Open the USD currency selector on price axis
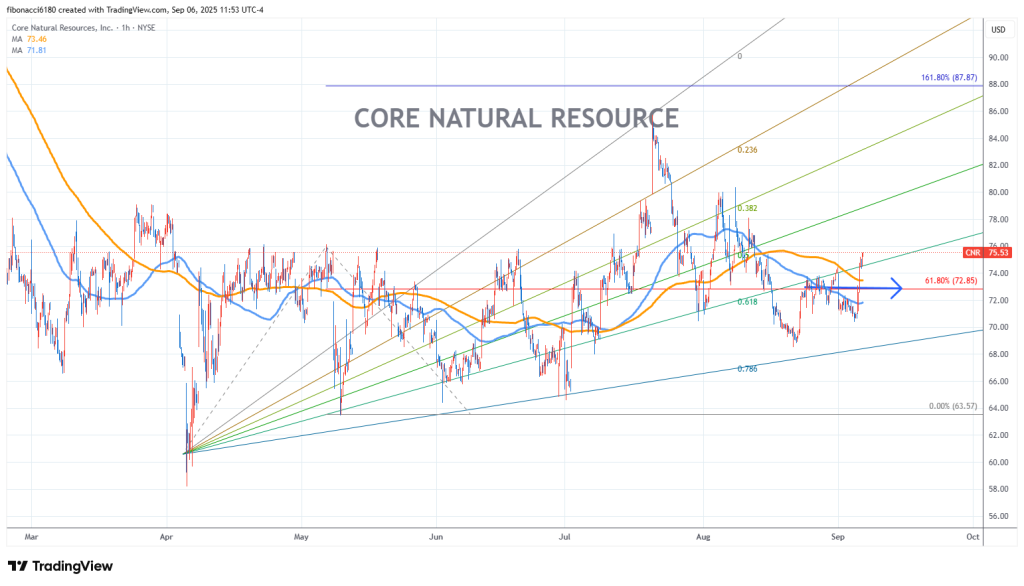This screenshot has height=586, width=1024. click(997, 30)
